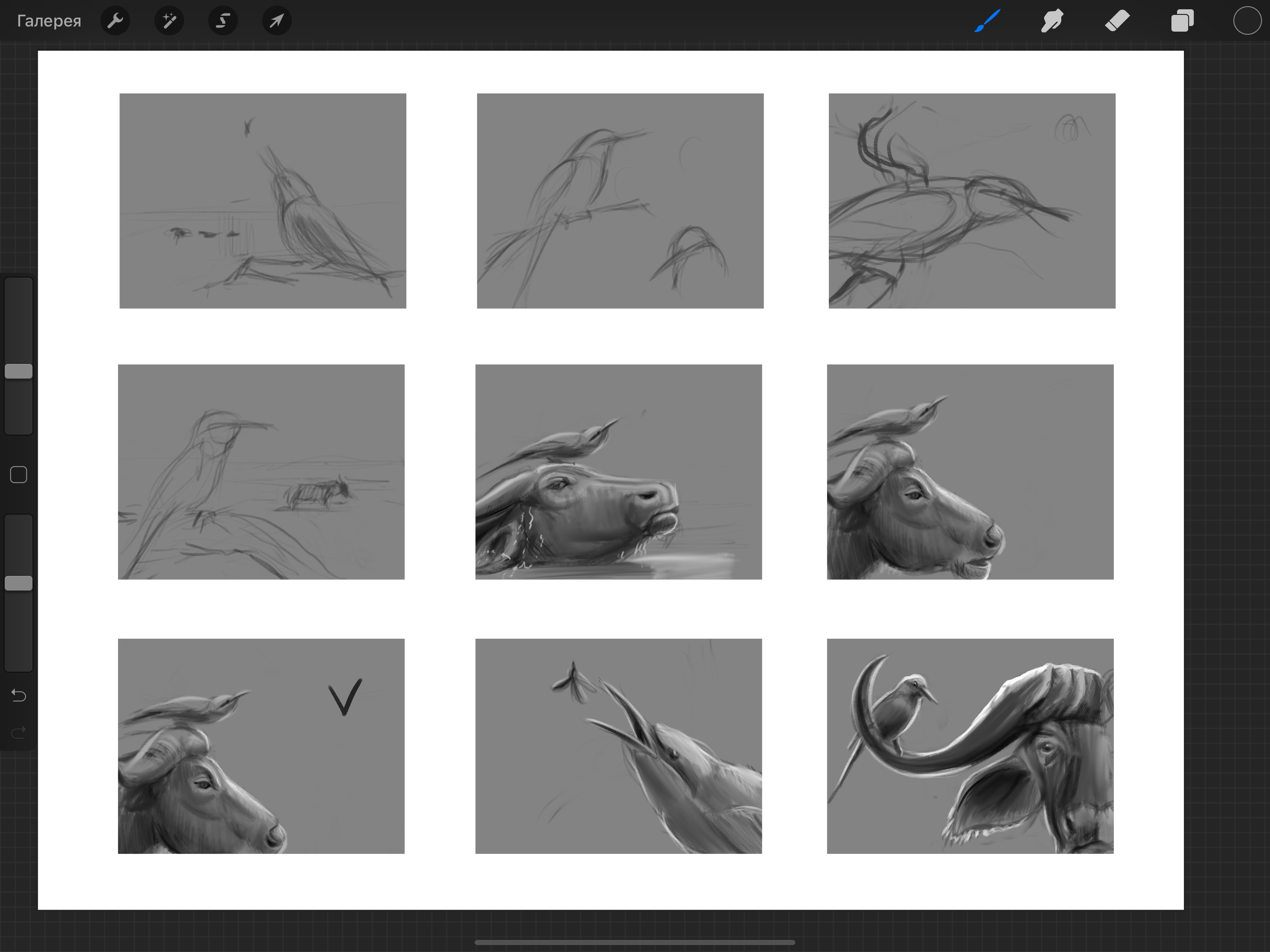Select the Eraser tool
Screen dimensions: 1270x952
1117,21
